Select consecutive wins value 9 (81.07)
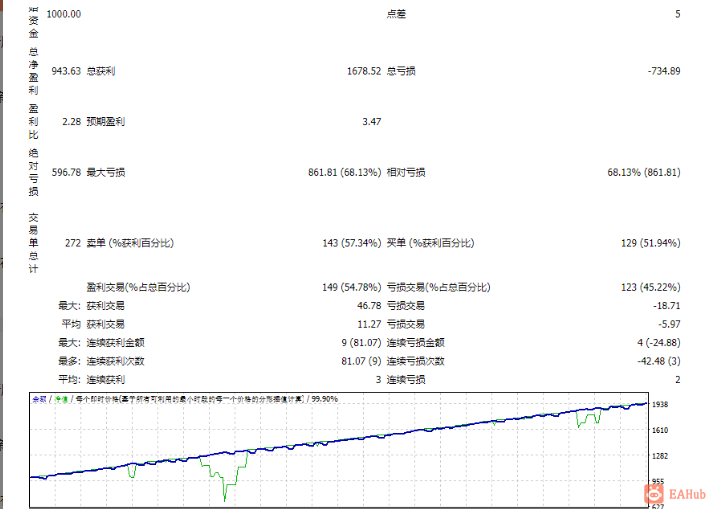The height and width of the screenshot is (509, 715). [361, 343]
